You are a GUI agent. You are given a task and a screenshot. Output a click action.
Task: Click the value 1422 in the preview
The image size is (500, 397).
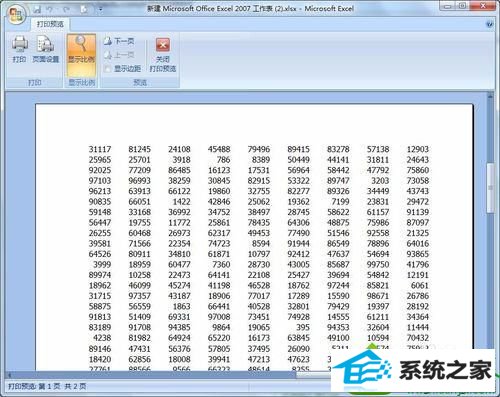[181, 202]
